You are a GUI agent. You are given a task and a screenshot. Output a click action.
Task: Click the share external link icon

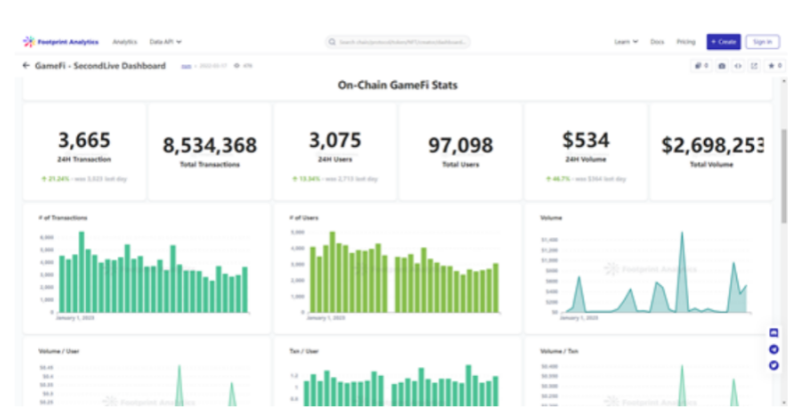tap(754, 66)
